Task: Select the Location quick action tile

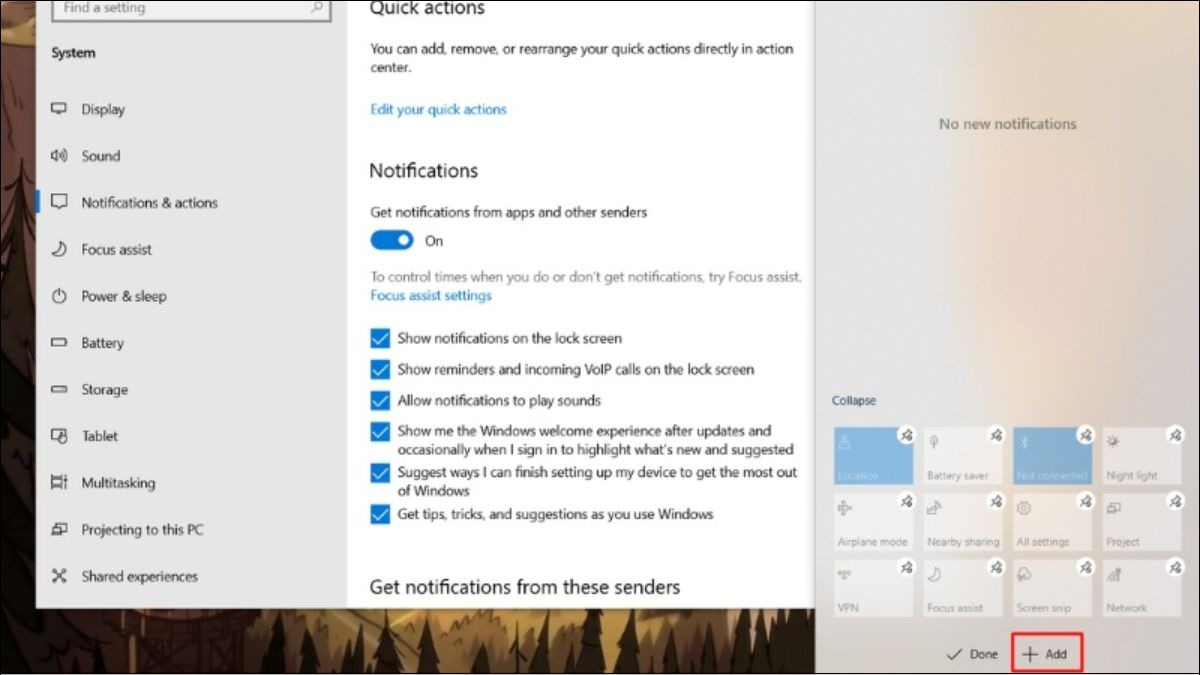Action: point(874,456)
